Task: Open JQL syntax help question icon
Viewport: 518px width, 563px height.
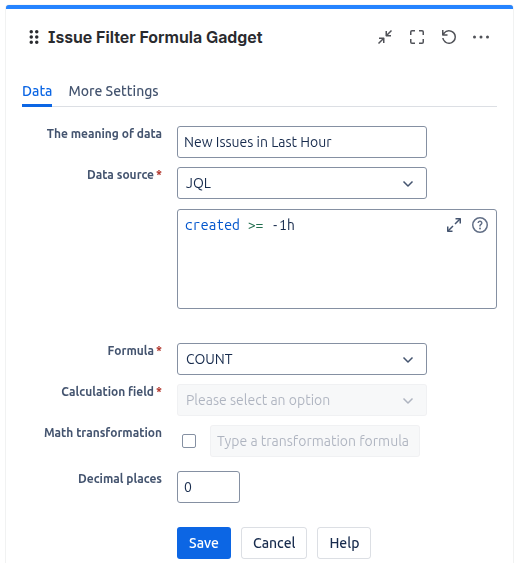Action: [x=480, y=225]
